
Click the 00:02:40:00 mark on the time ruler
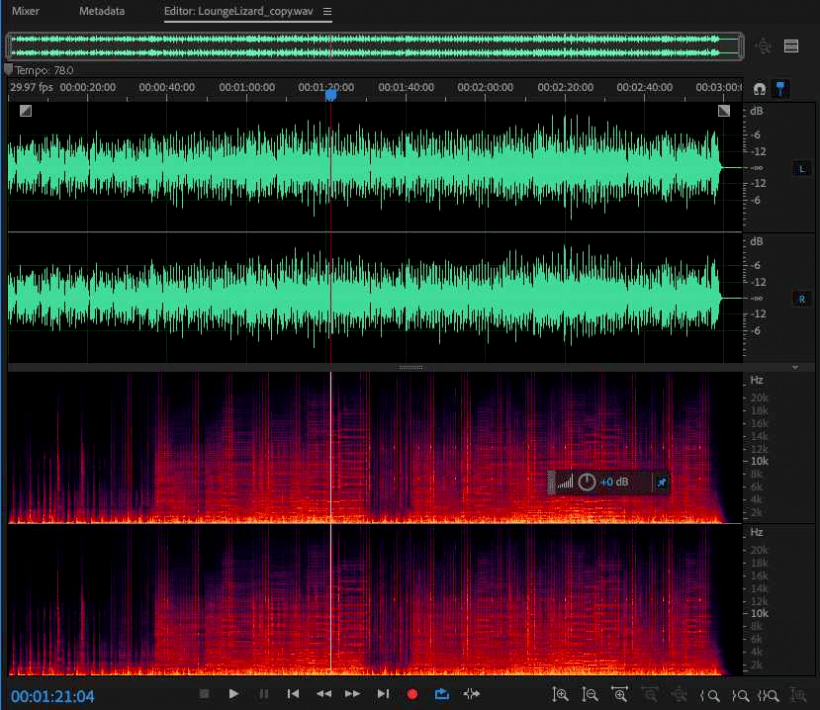[644, 87]
